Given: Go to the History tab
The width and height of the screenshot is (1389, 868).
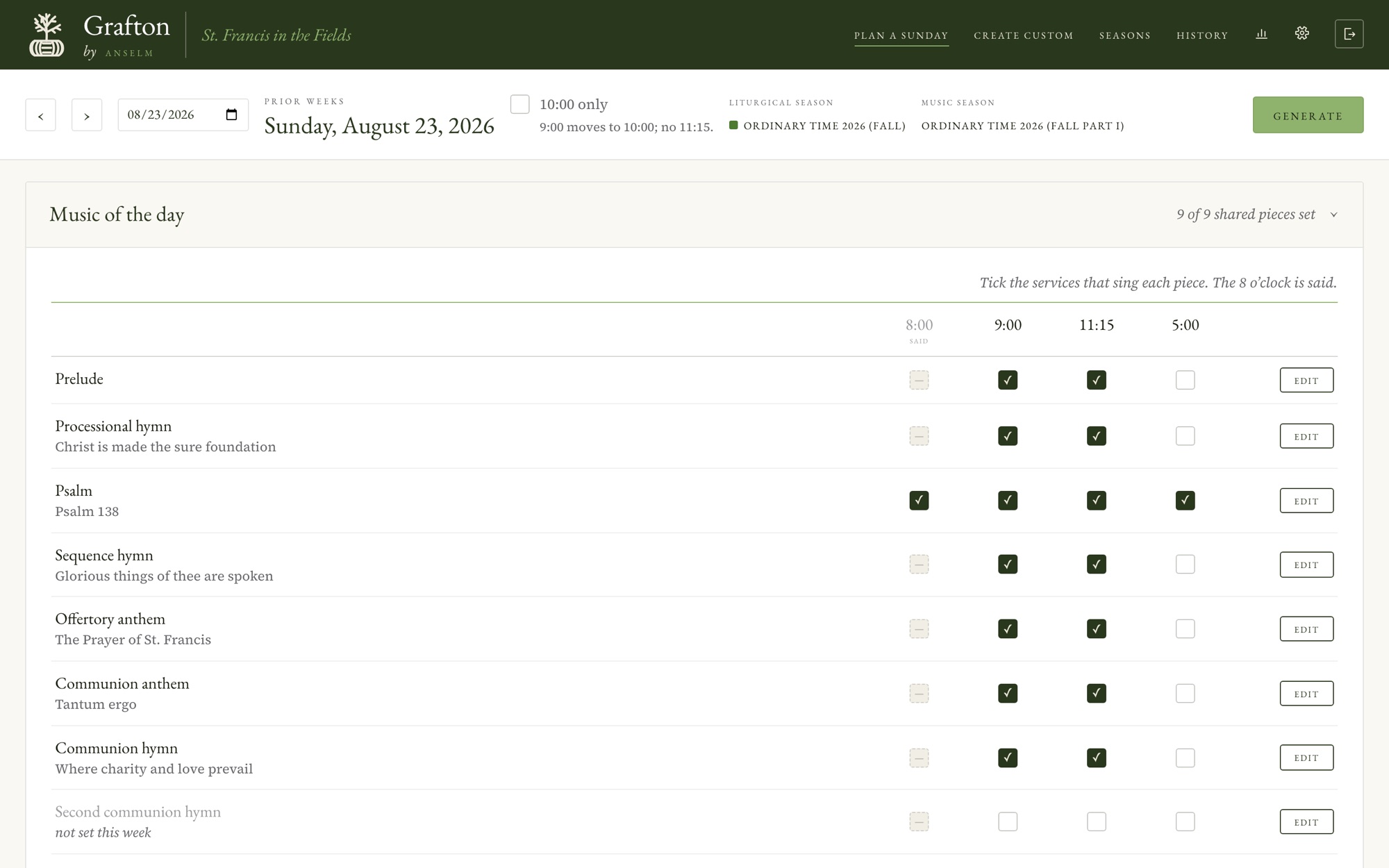Looking at the screenshot, I should click(1202, 35).
